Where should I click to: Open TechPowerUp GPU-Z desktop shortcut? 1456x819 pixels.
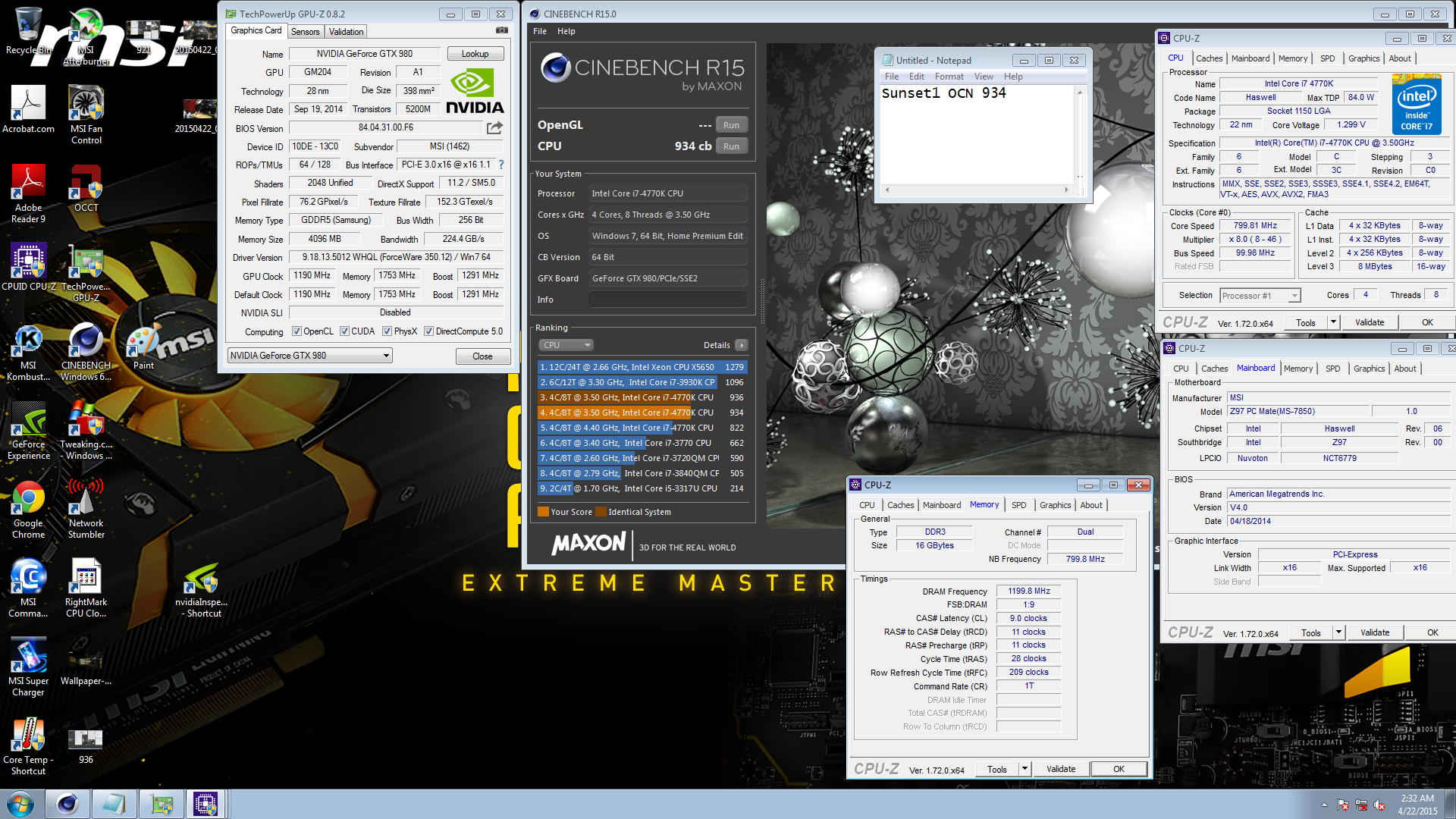[x=86, y=273]
